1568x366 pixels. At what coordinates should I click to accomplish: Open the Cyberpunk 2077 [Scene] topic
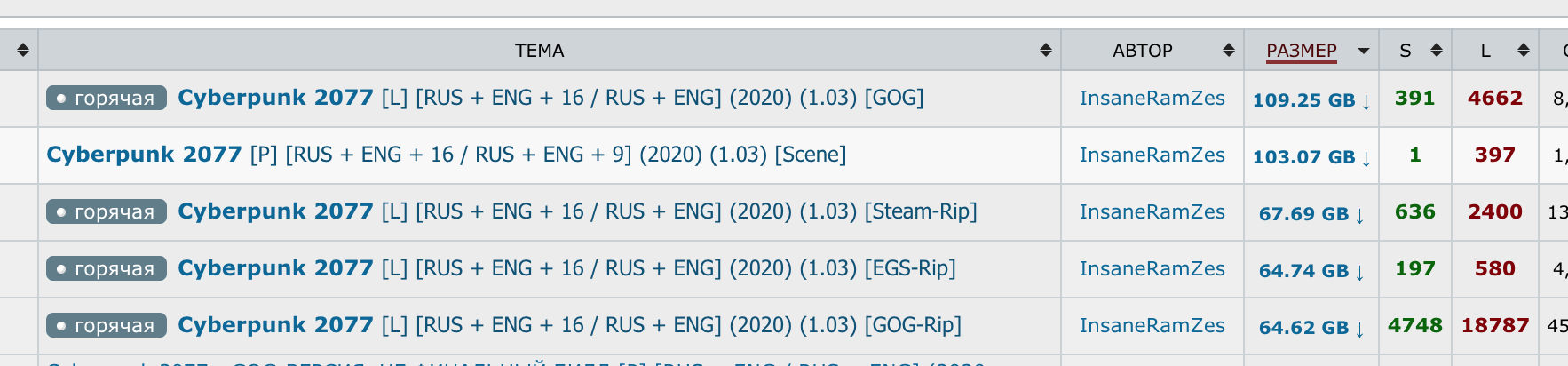point(446,155)
